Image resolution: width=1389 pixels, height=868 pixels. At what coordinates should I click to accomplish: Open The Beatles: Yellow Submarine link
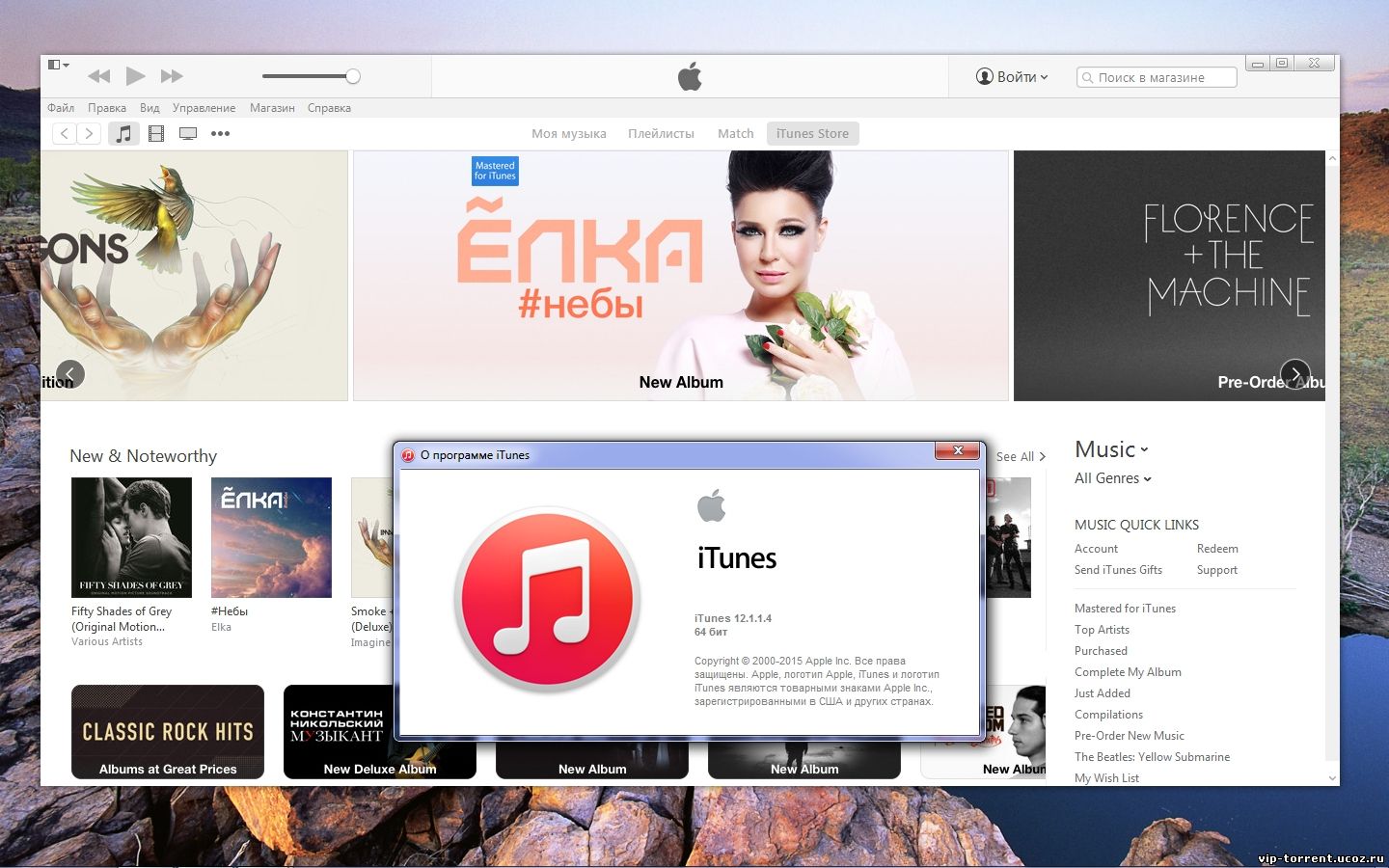pos(1152,757)
